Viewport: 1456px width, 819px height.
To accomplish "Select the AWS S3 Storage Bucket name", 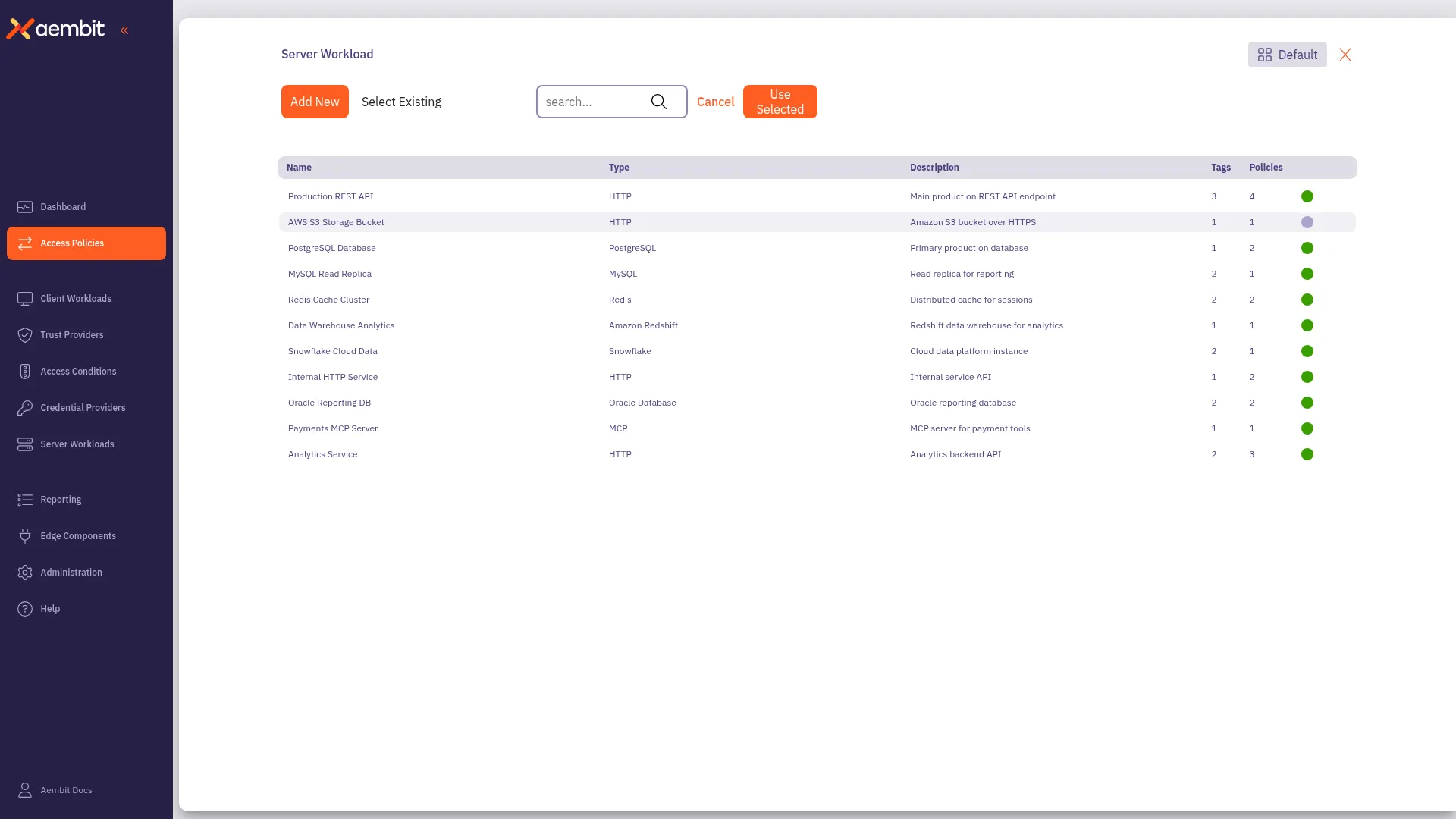I will point(336,222).
